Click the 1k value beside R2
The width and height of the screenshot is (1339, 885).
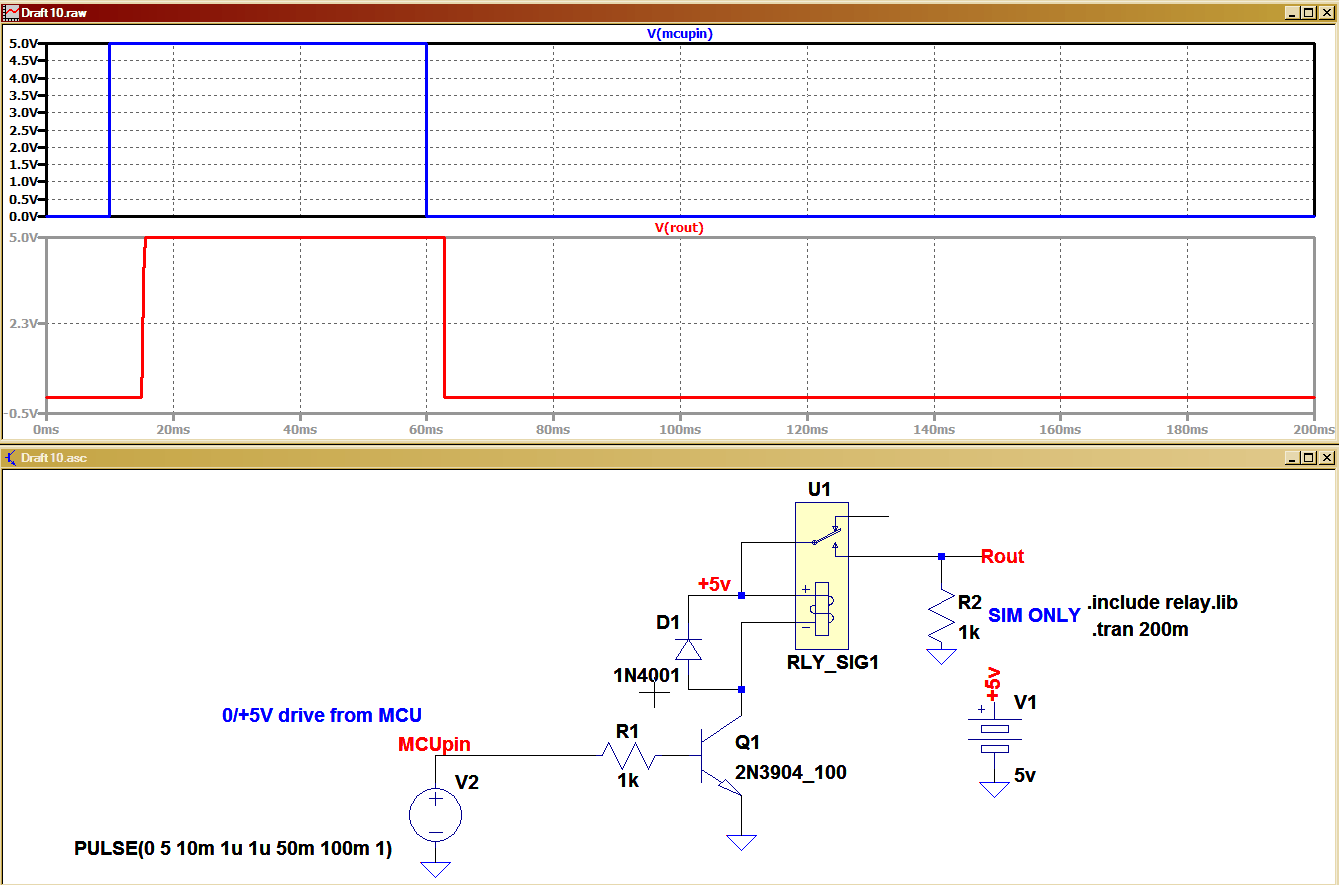[x=969, y=632]
